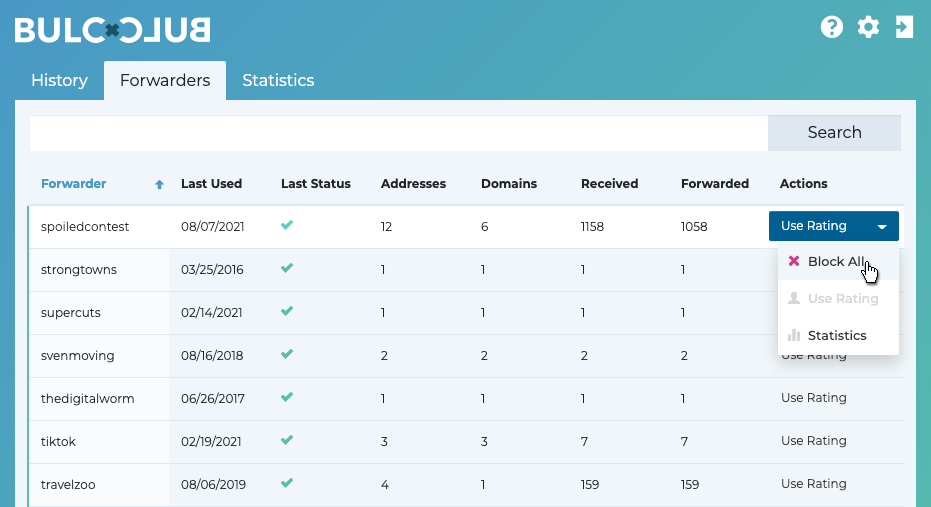Viewport: 931px width, 507px height.
Task: Select the travelzoo forwarder name
Action: pyautogui.click(x=68, y=484)
